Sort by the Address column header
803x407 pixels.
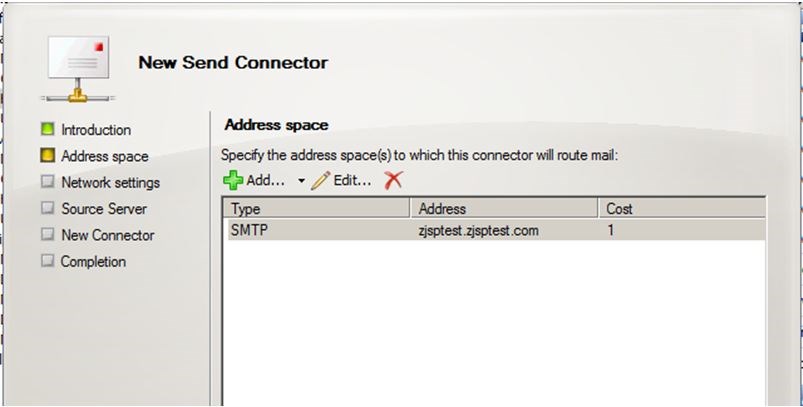pyautogui.click(x=504, y=209)
